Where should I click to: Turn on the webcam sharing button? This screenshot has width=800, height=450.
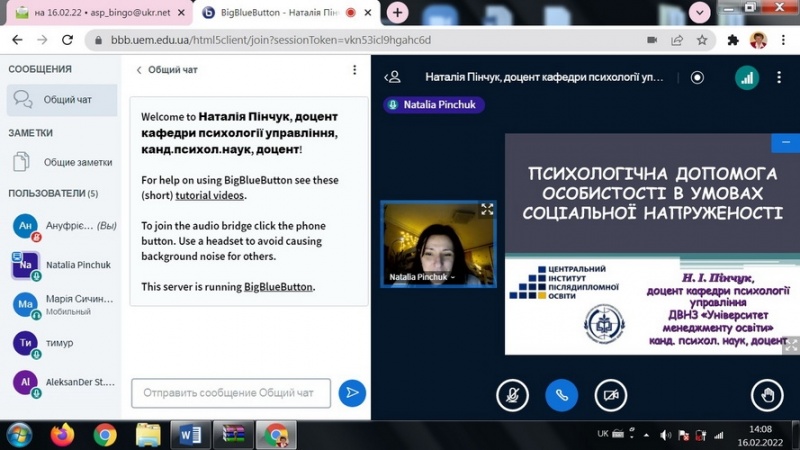click(610, 395)
